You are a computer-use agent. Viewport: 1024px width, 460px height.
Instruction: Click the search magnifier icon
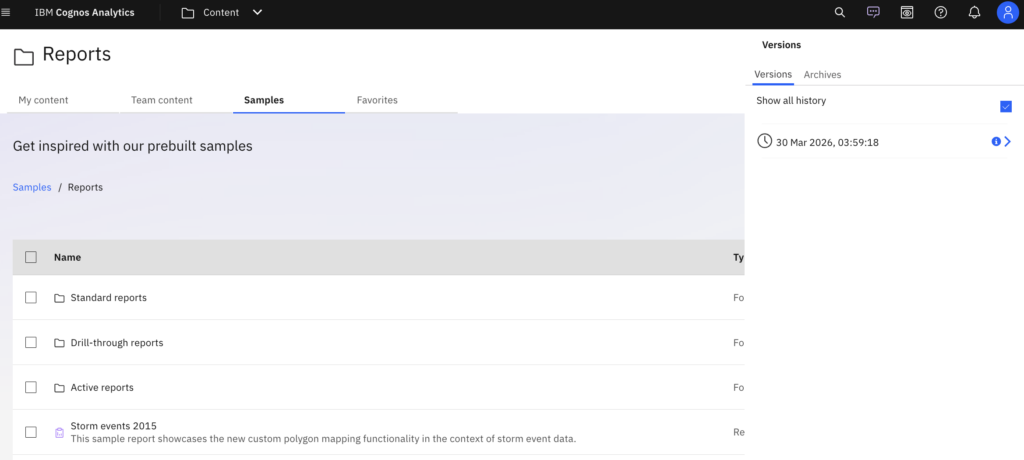(840, 13)
